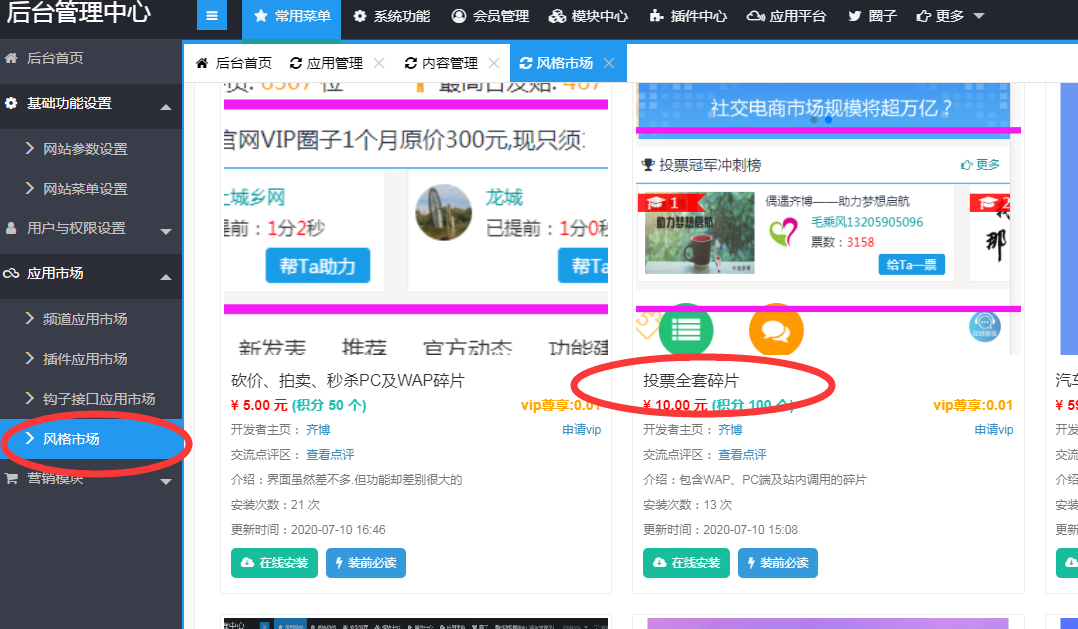Expand the 用户与权限设置 sidebar section
This screenshot has height=629, width=1078.
[x=166, y=230]
